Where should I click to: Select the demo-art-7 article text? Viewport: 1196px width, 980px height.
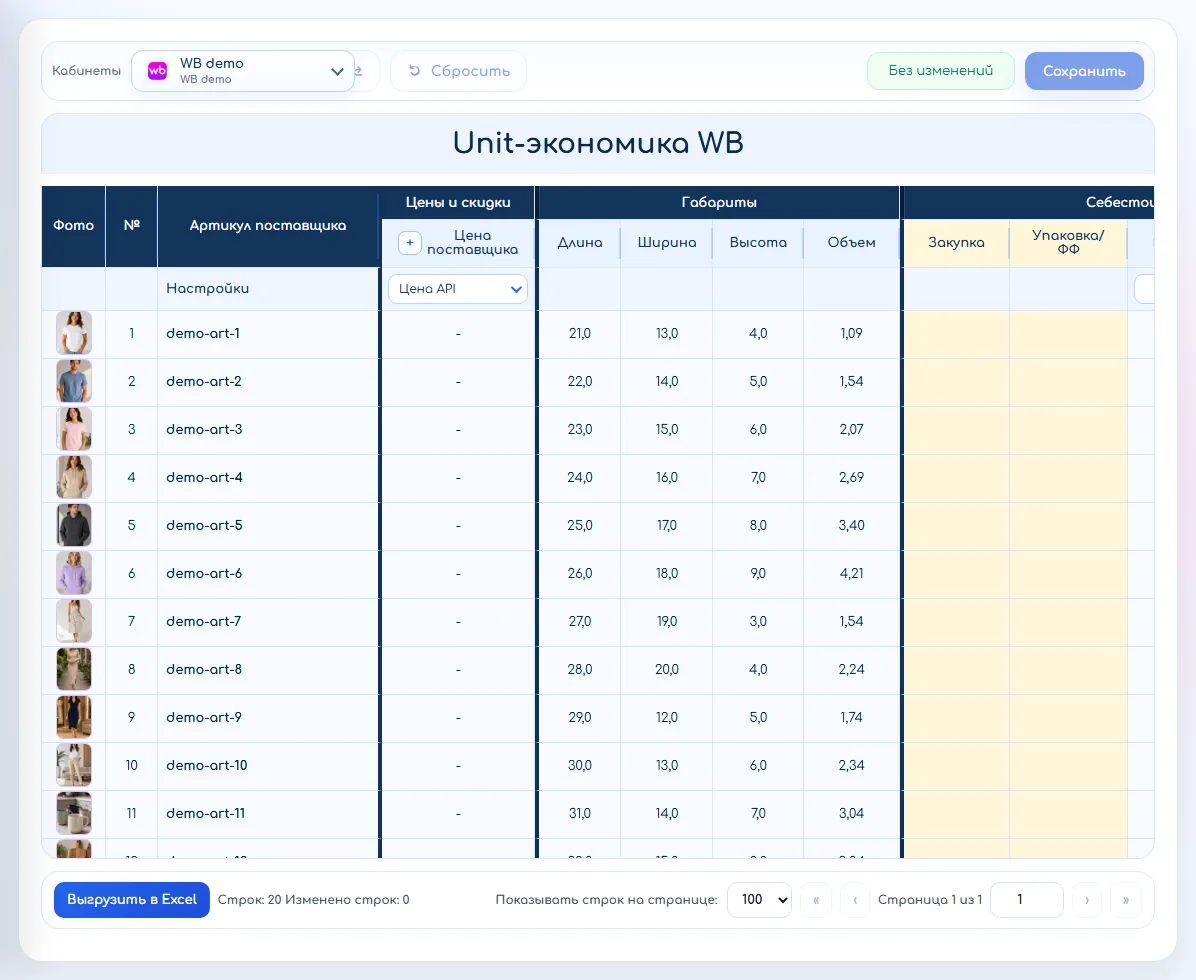pyautogui.click(x=204, y=622)
